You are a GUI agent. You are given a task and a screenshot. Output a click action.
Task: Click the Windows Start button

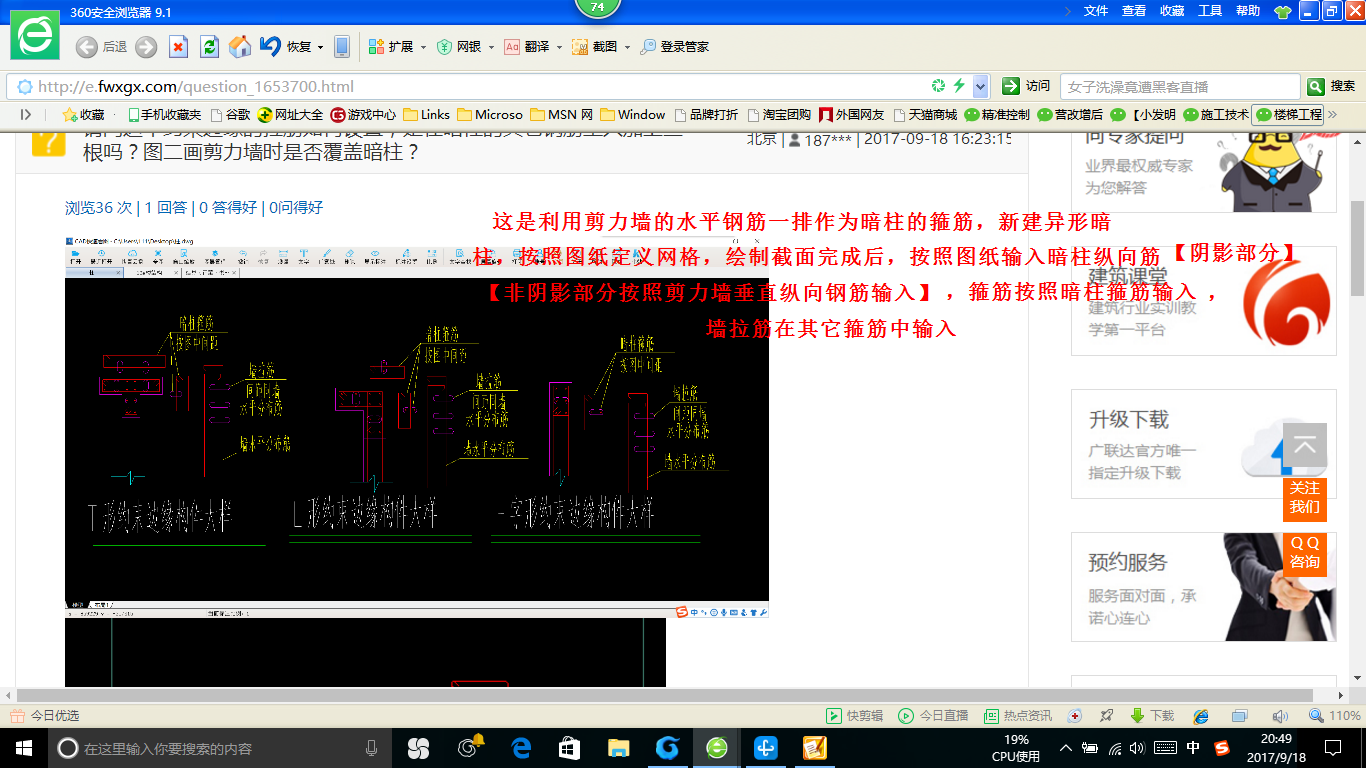(x=23, y=748)
